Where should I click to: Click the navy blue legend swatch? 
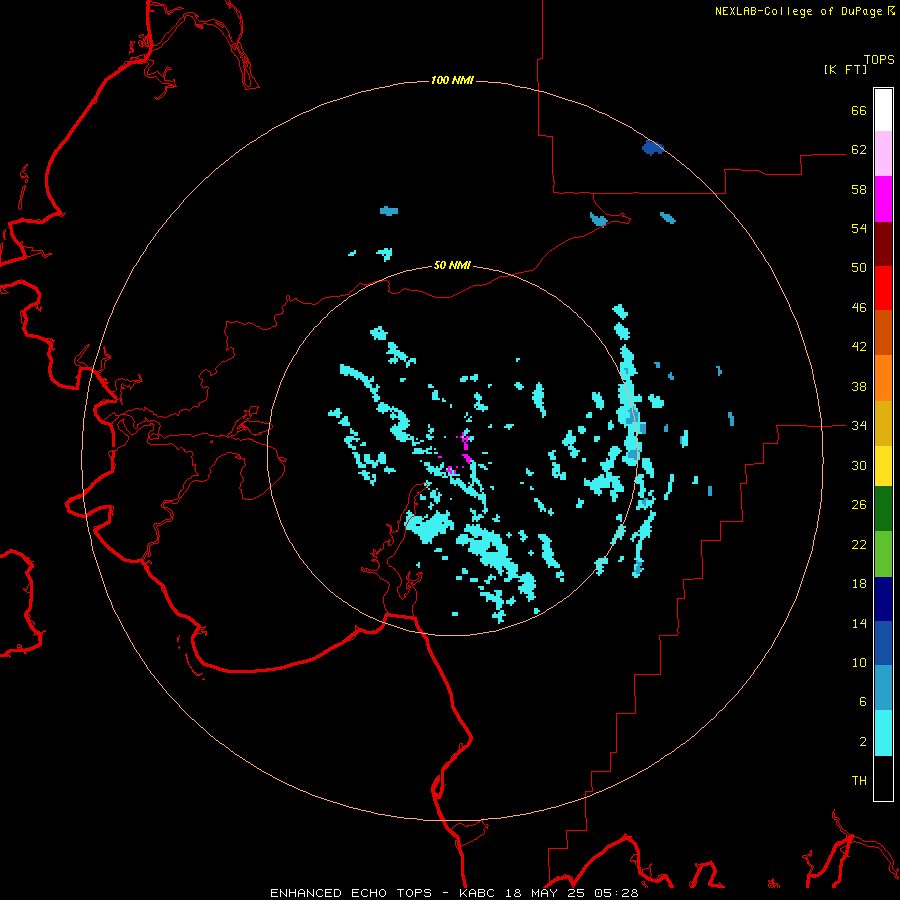pos(883,599)
